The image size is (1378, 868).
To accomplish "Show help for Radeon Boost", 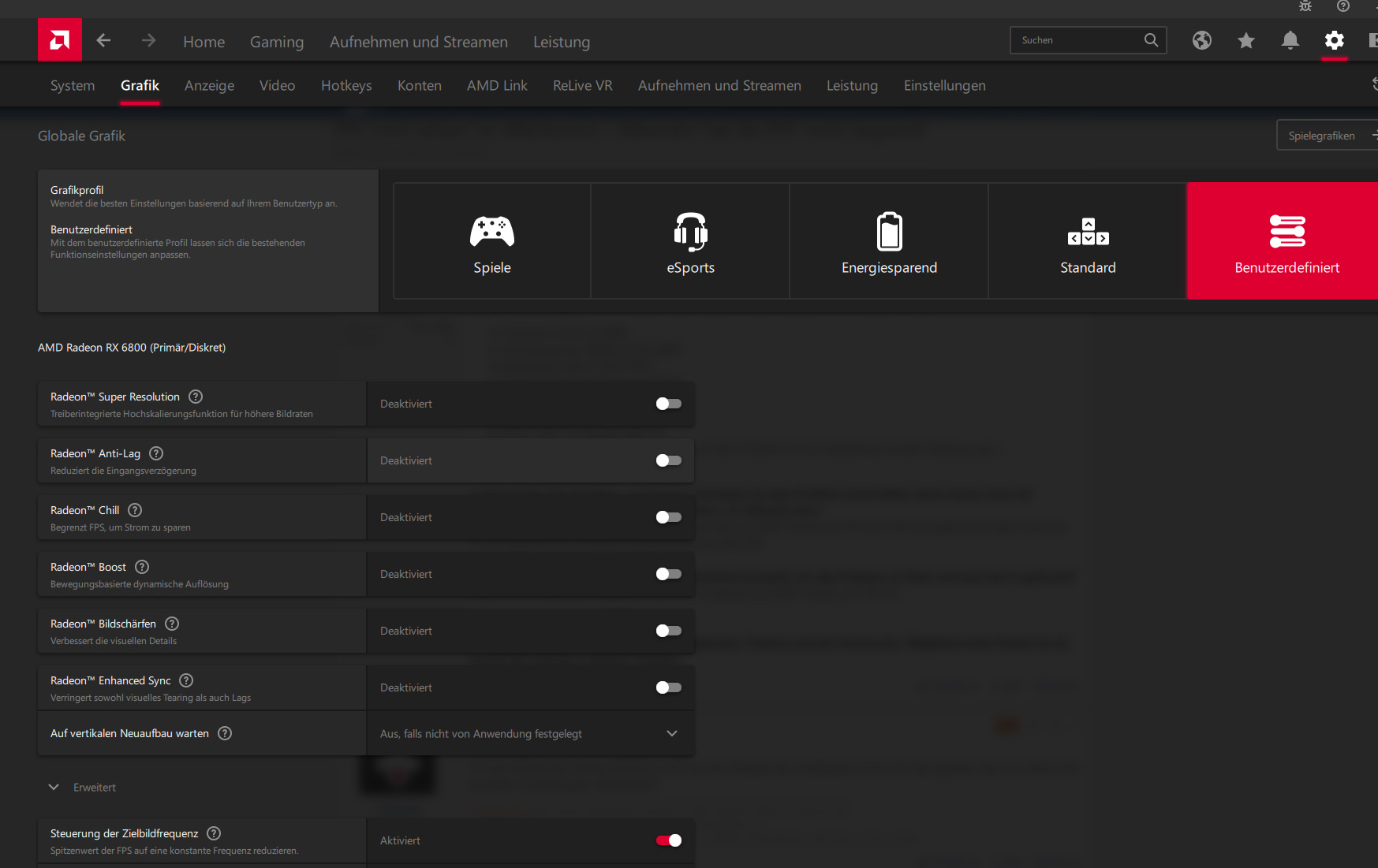I will pyautogui.click(x=142, y=567).
